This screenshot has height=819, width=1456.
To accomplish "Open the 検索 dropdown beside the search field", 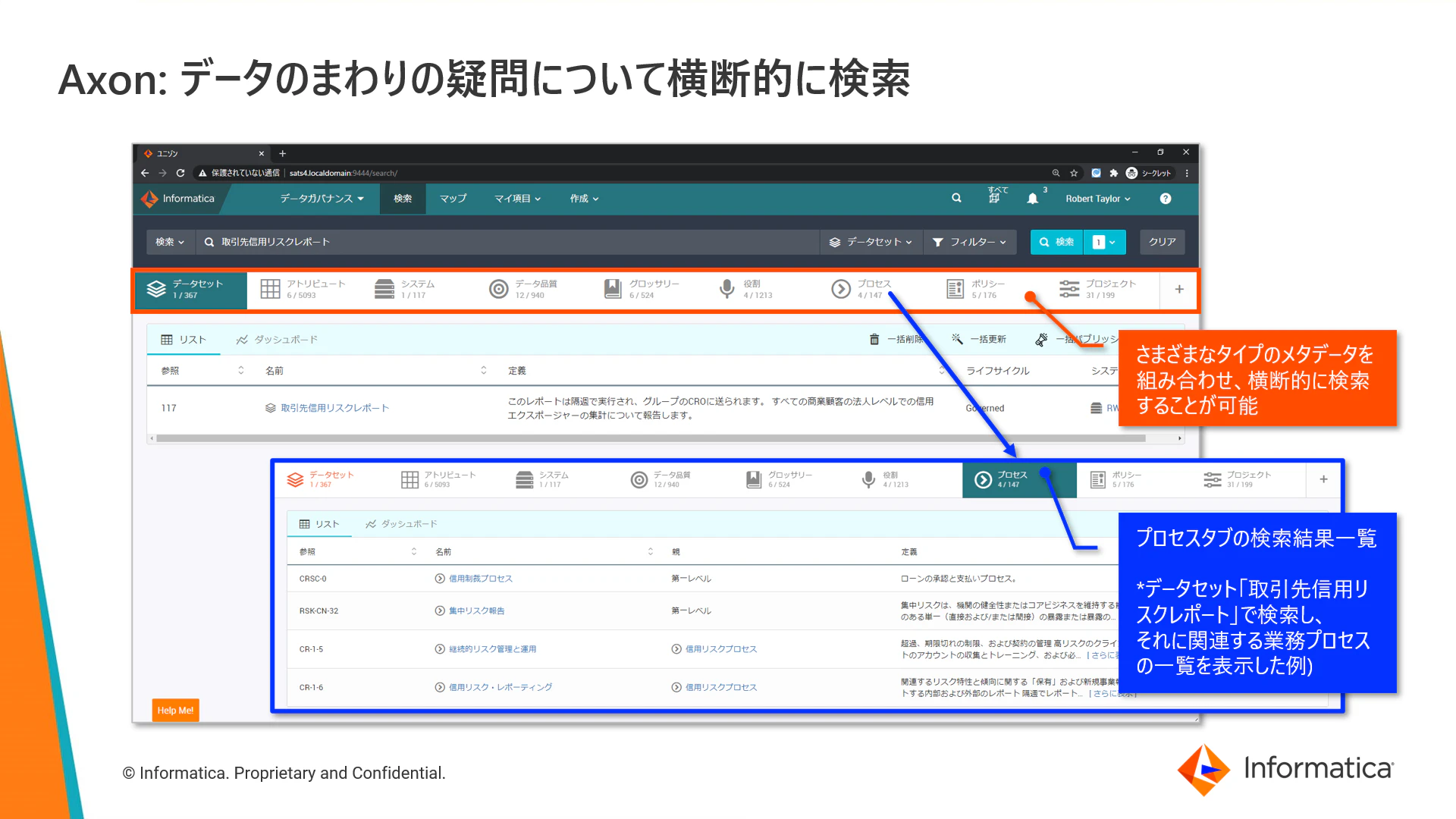I will 170,242.
